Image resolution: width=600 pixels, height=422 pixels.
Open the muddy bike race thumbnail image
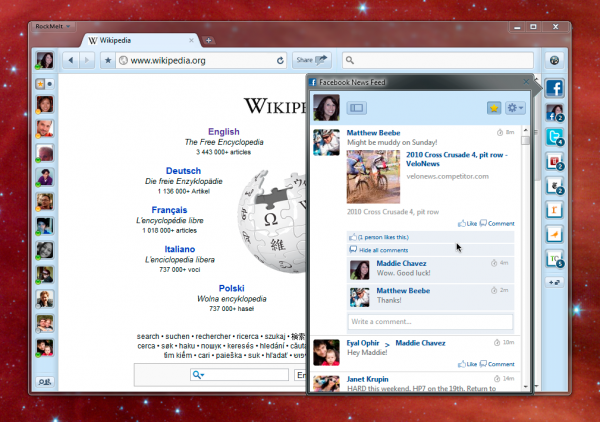373,177
